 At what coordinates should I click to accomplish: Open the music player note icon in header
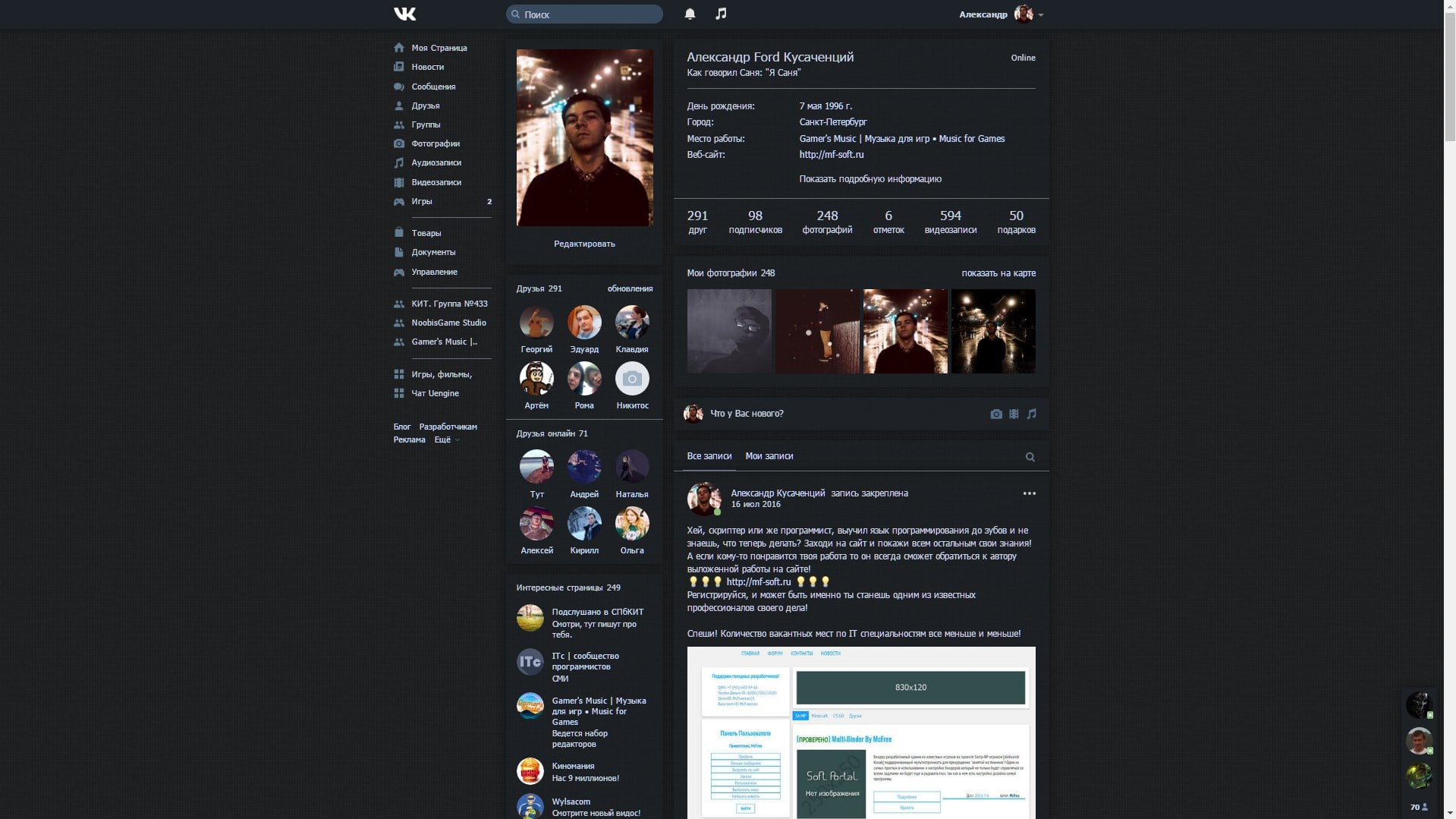point(721,14)
